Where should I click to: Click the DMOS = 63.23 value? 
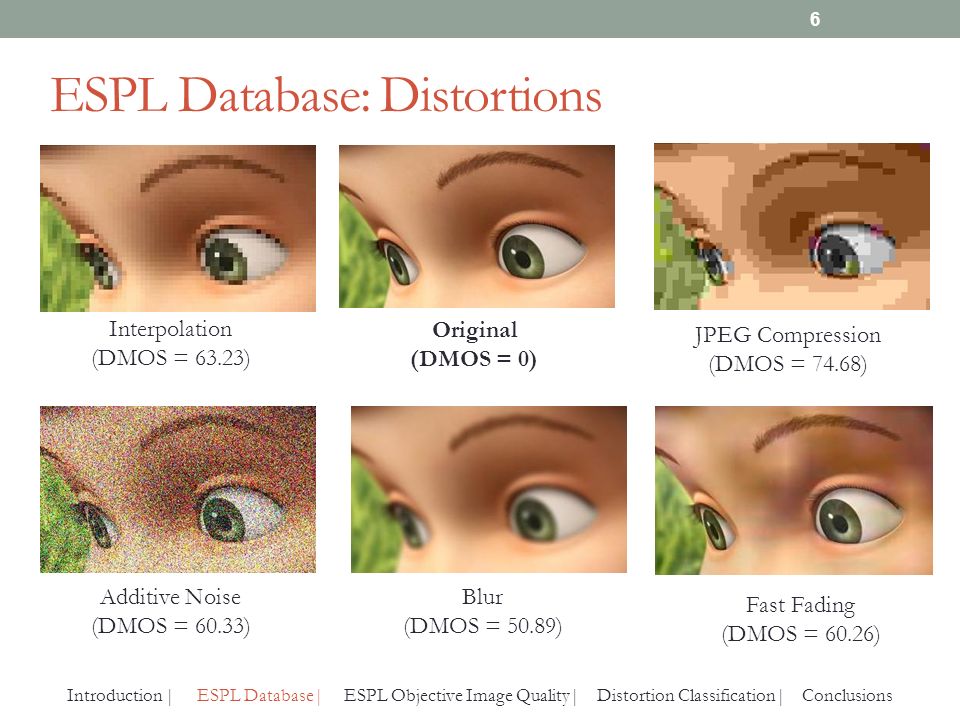point(171,358)
